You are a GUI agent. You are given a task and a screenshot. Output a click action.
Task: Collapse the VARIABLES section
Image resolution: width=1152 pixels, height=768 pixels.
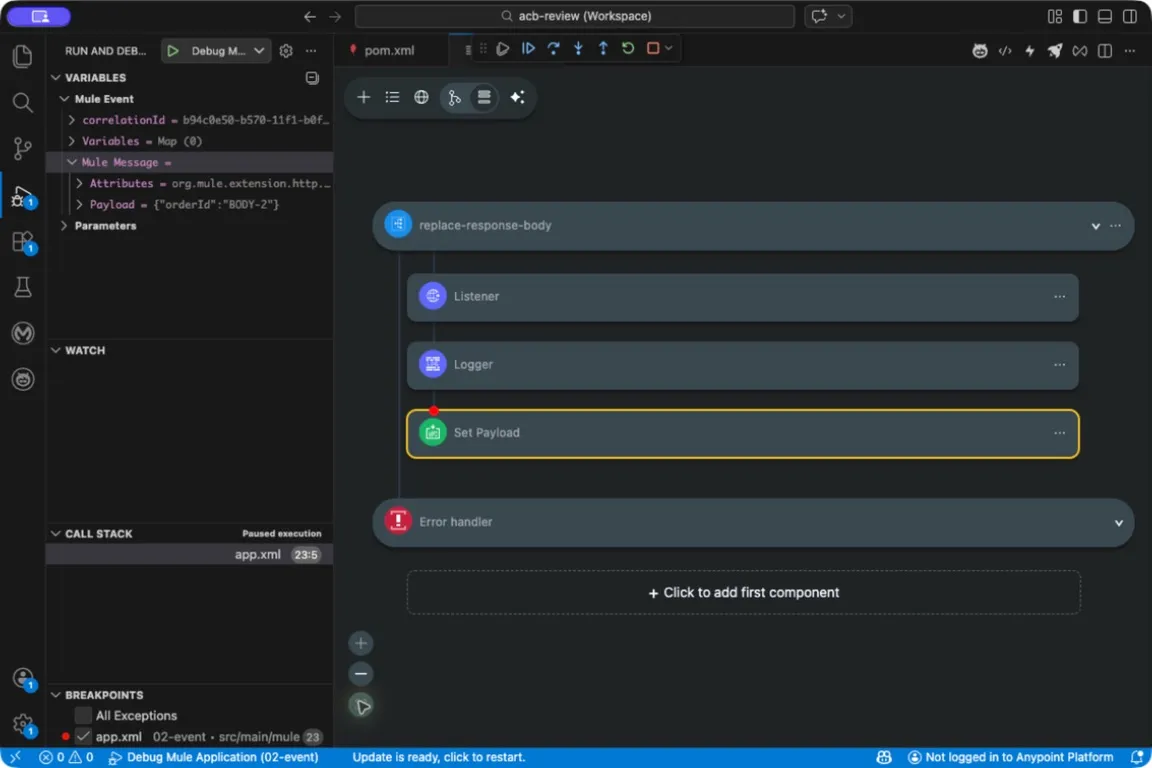(x=55, y=77)
